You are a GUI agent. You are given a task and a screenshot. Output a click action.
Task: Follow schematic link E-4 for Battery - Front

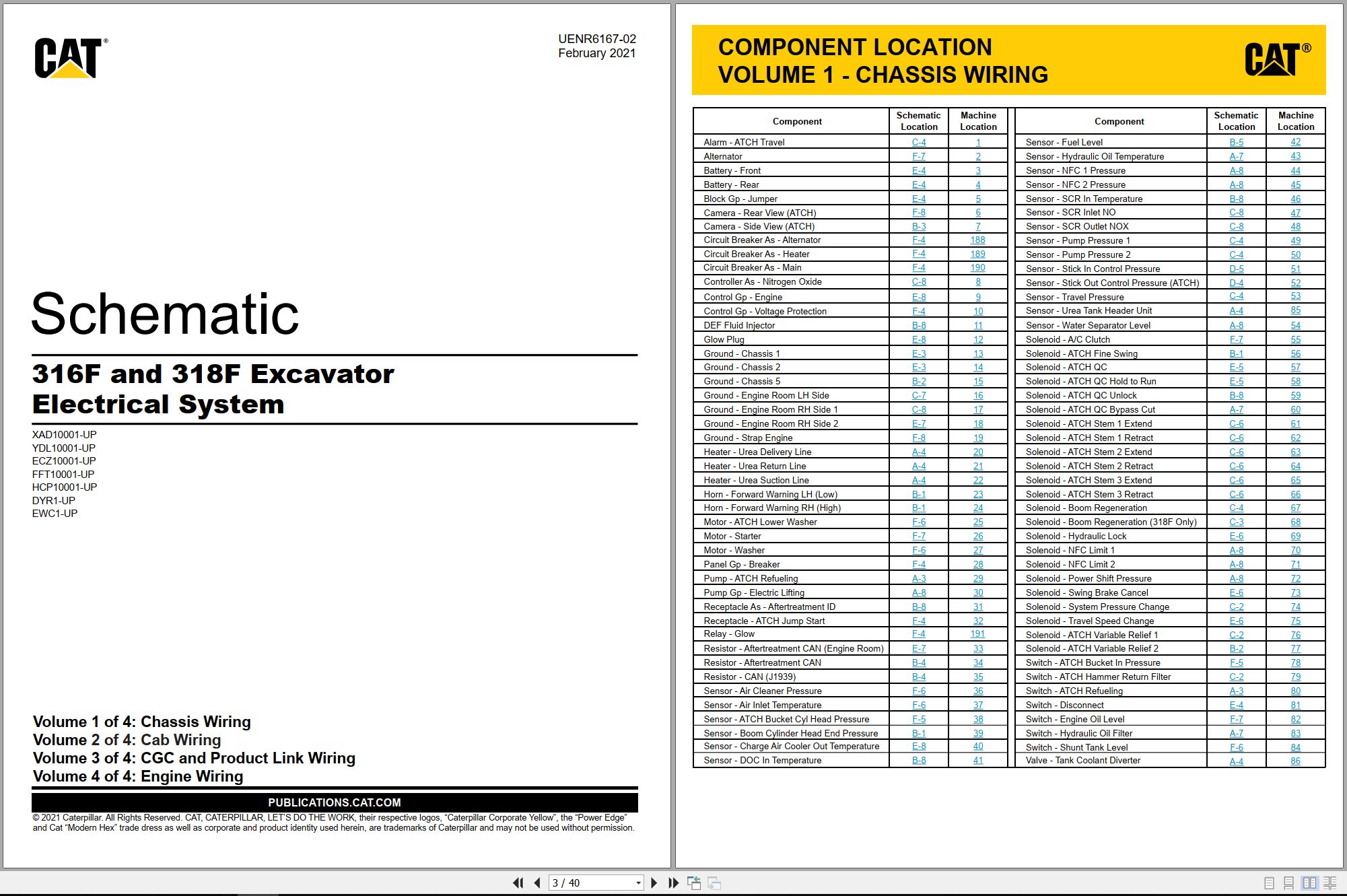coord(919,170)
